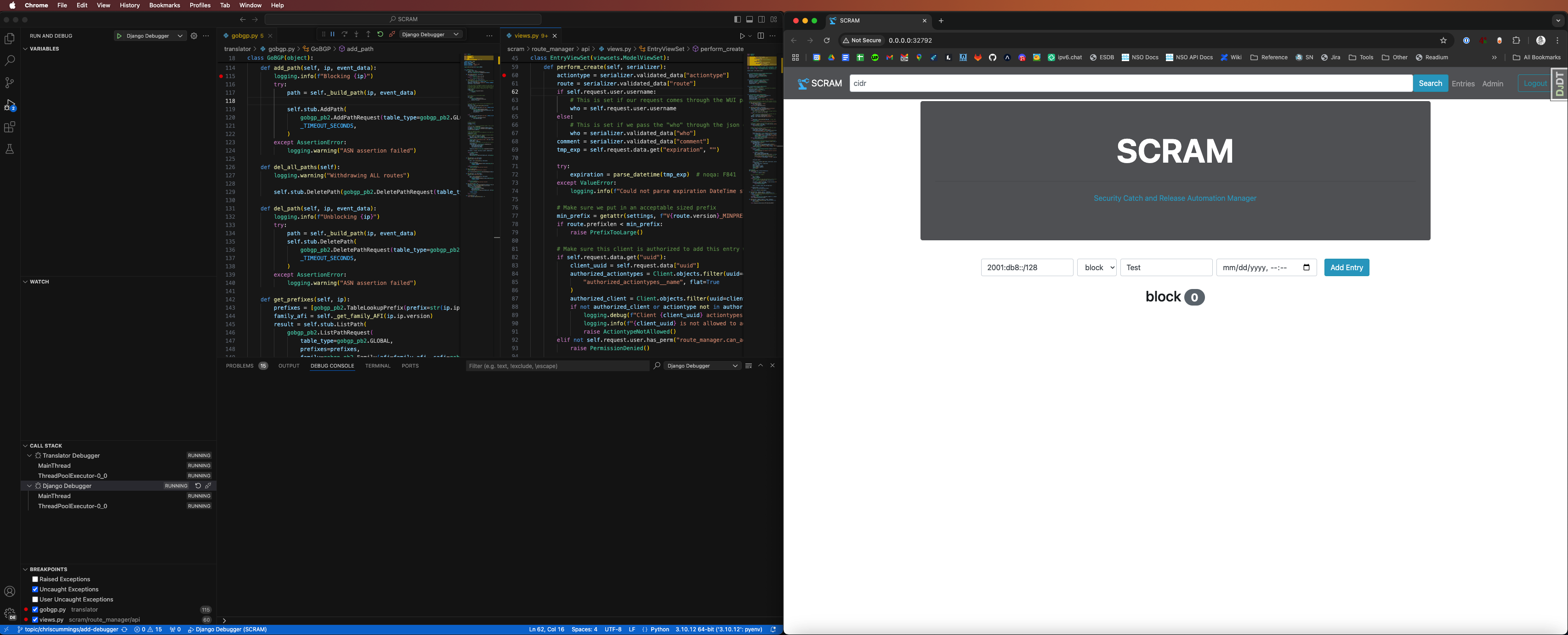Open the block action type dropdown
Viewport: 1568px width, 635px height.
point(1097,268)
